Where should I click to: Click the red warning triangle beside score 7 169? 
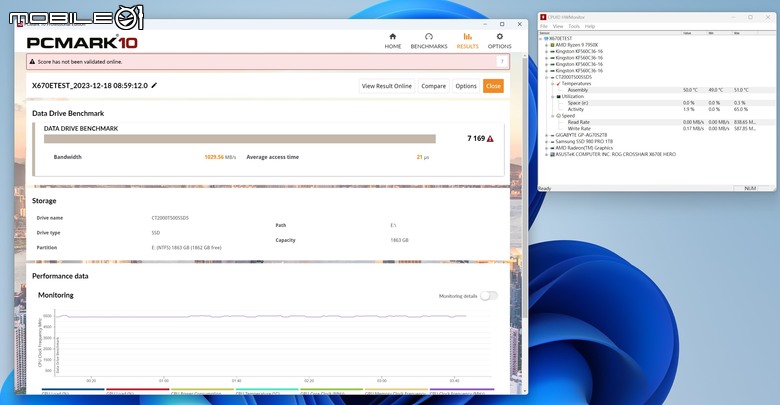(490, 139)
